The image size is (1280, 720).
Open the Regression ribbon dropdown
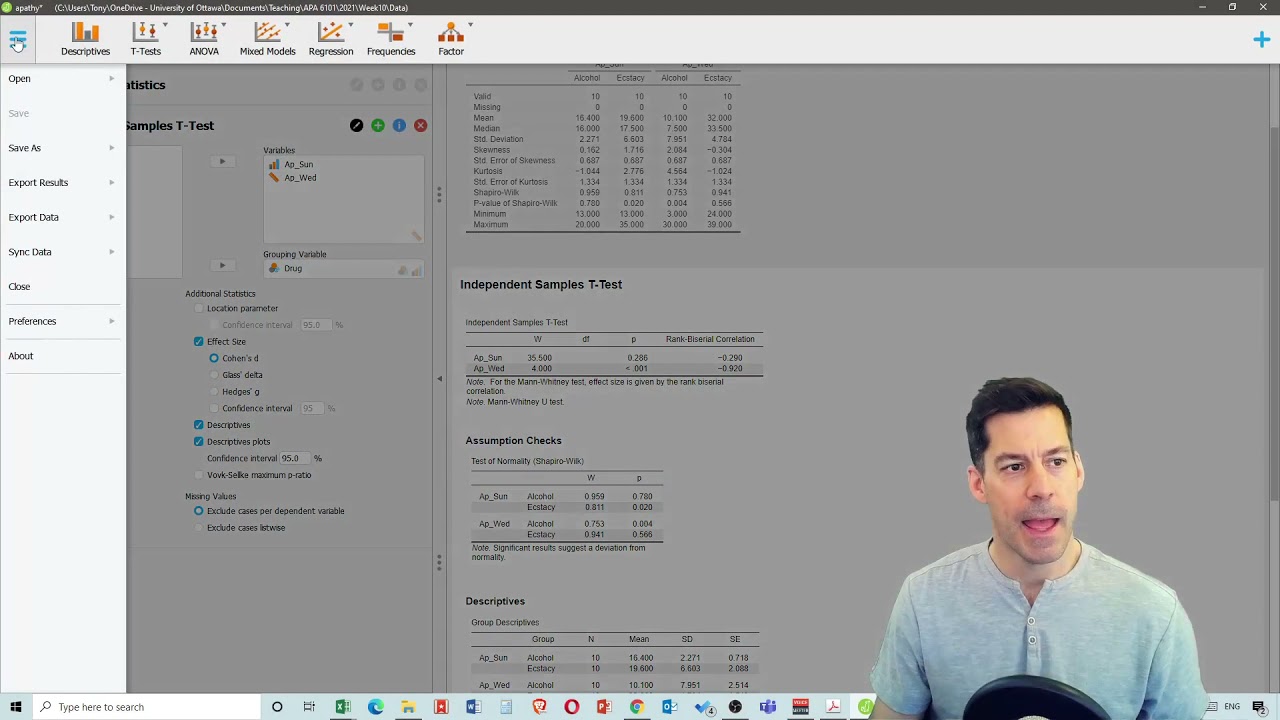[x=330, y=40]
